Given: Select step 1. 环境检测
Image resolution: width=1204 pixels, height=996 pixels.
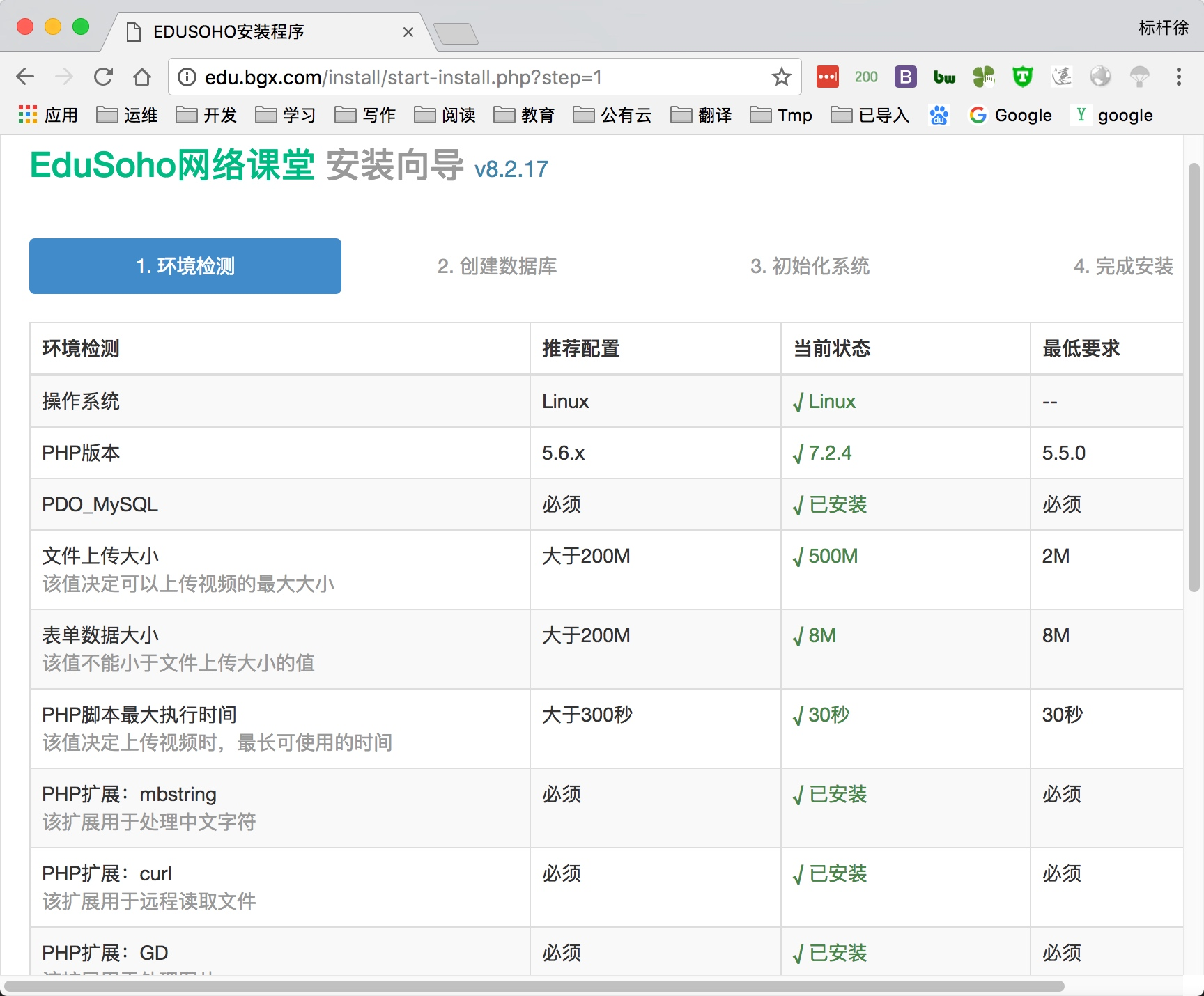Looking at the screenshot, I should point(185,266).
